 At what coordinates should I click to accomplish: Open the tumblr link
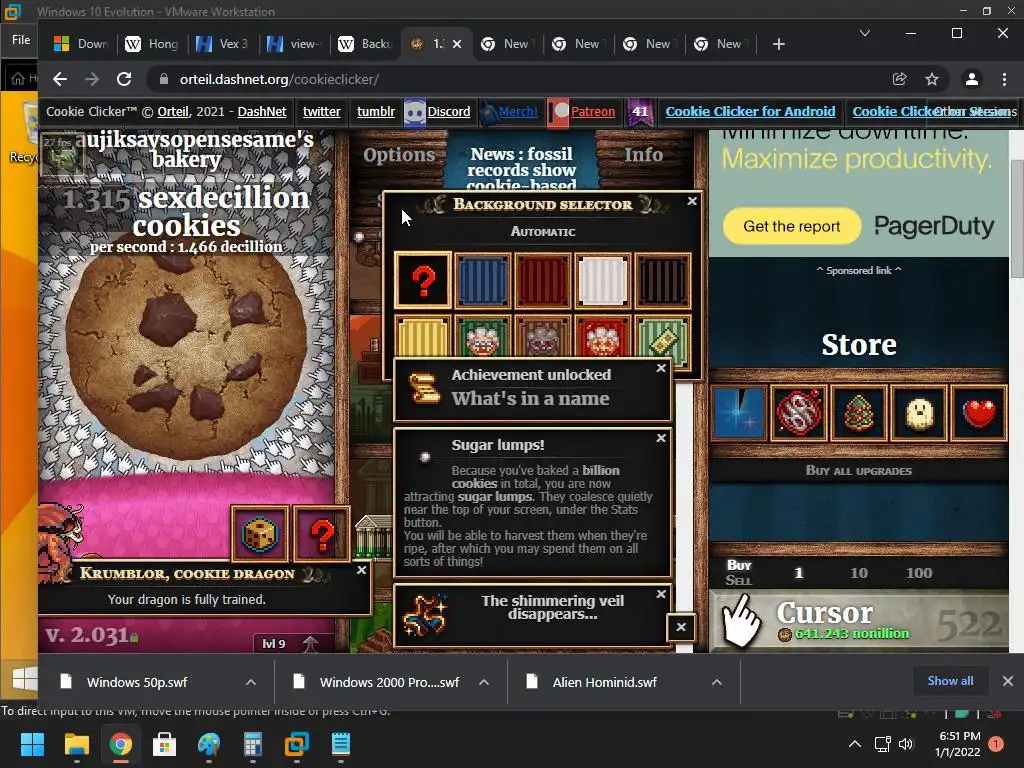coord(376,112)
